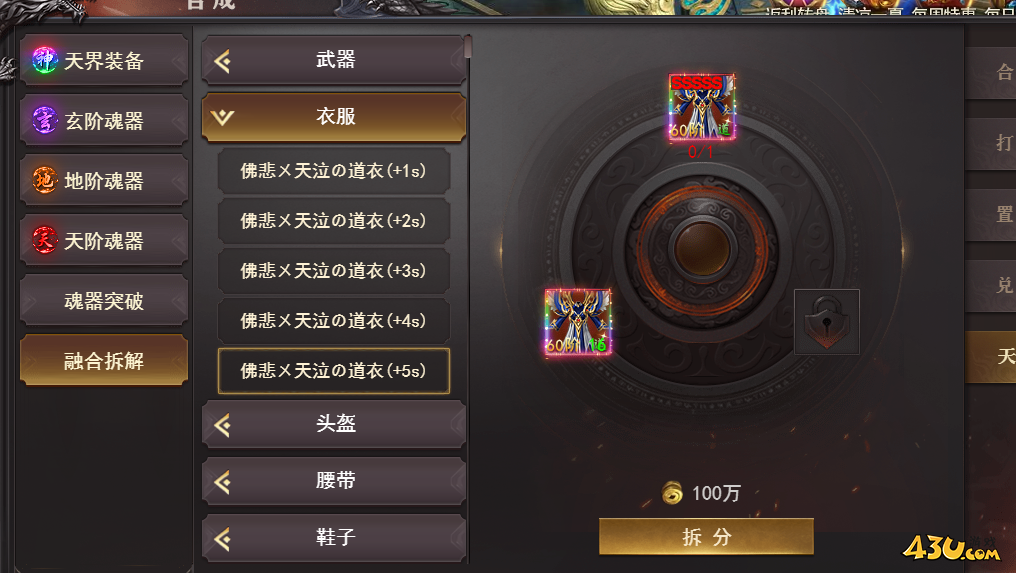1016x573 pixels.
Task: Click the category list scrollbar handle
Action: 468,47
